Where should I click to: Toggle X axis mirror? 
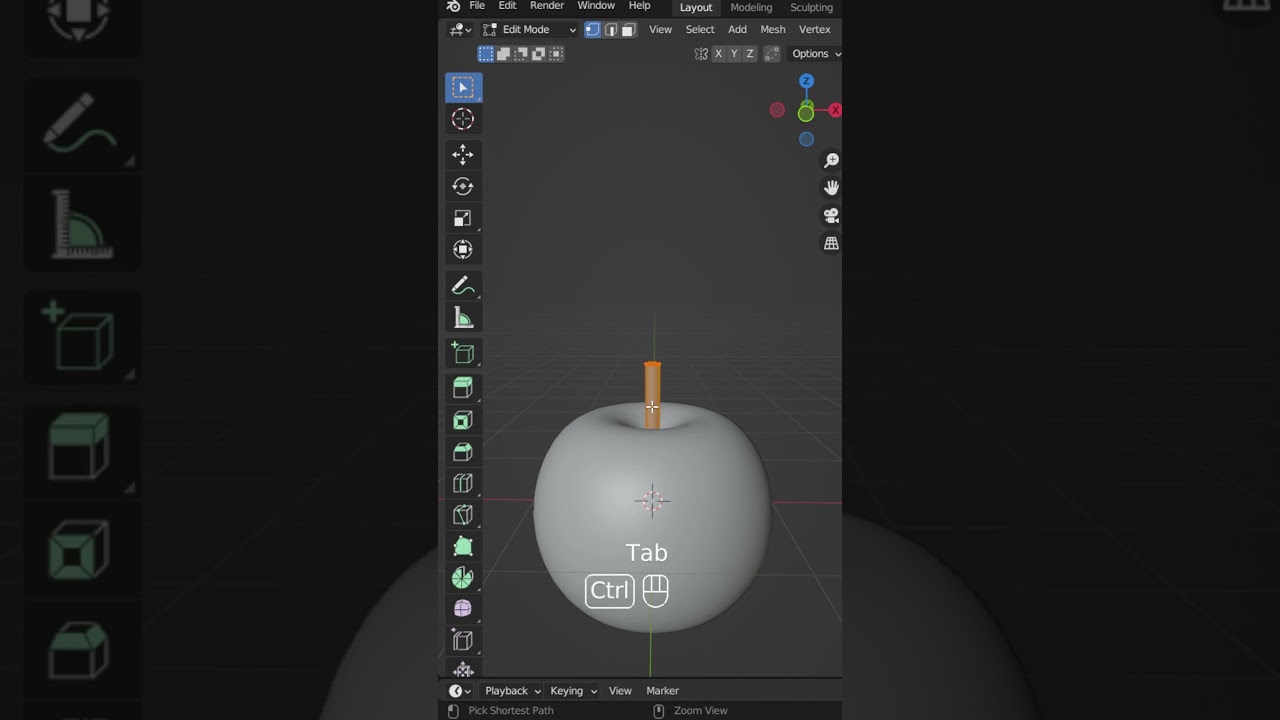click(718, 54)
